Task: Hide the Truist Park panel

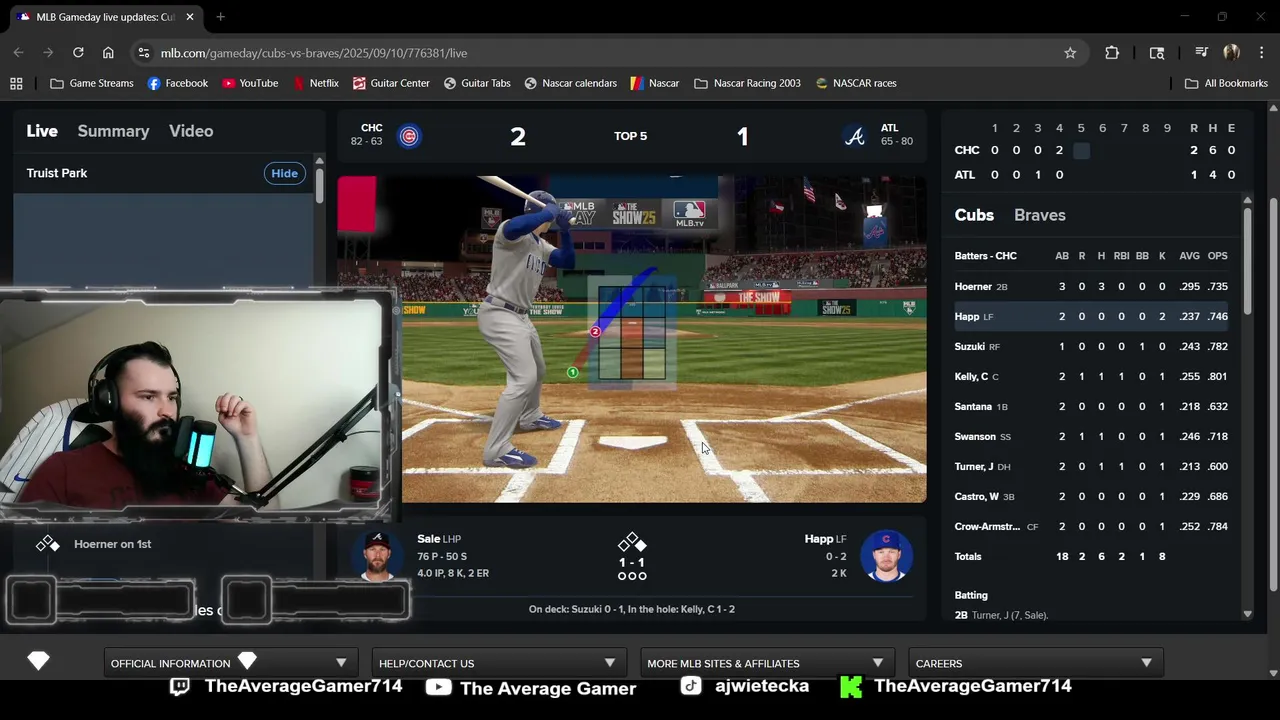Action: [x=284, y=173]
